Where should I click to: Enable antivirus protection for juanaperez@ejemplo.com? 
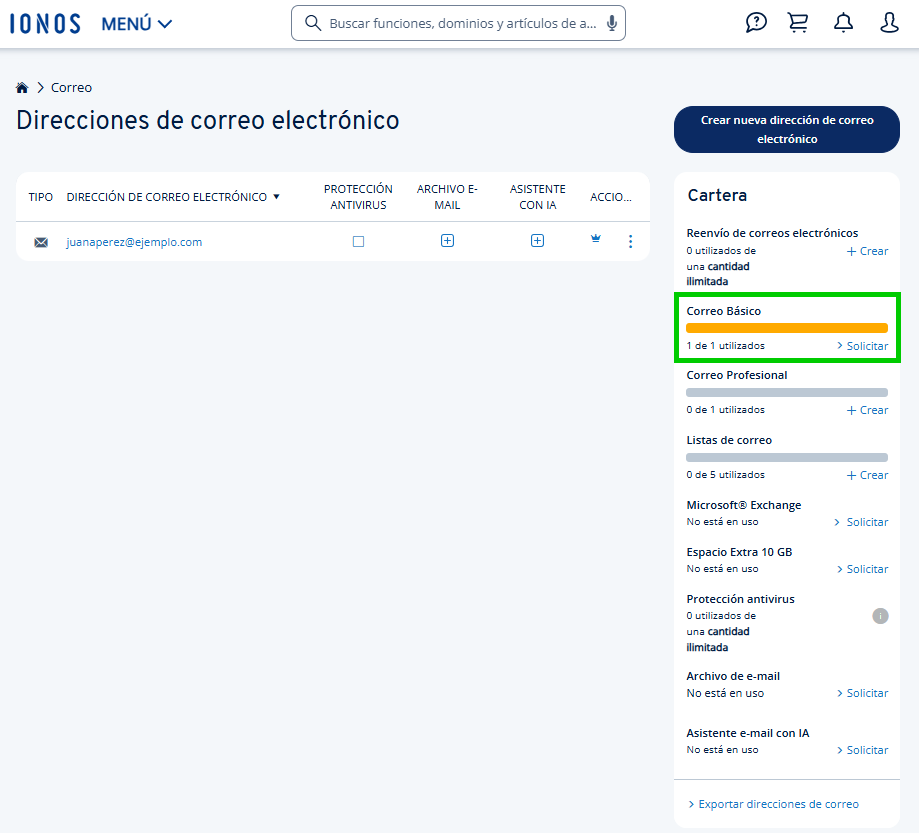[358, 240]
